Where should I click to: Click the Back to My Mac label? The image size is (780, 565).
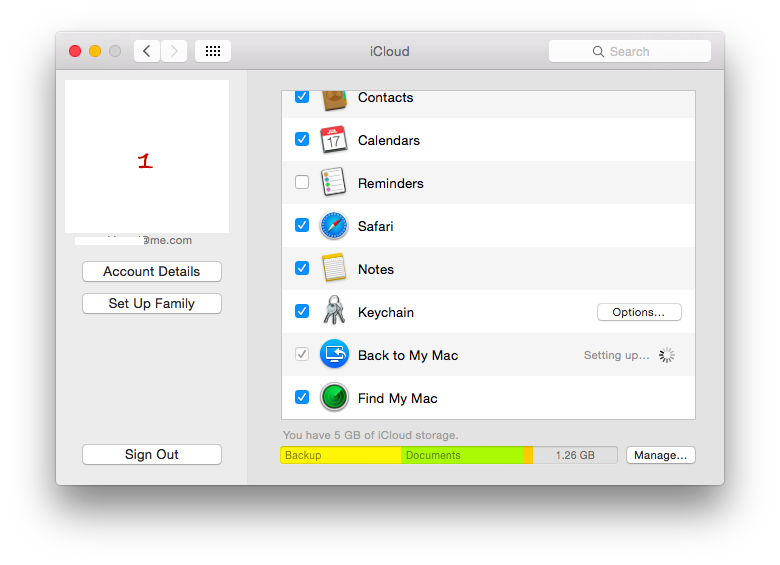[408, 356]
